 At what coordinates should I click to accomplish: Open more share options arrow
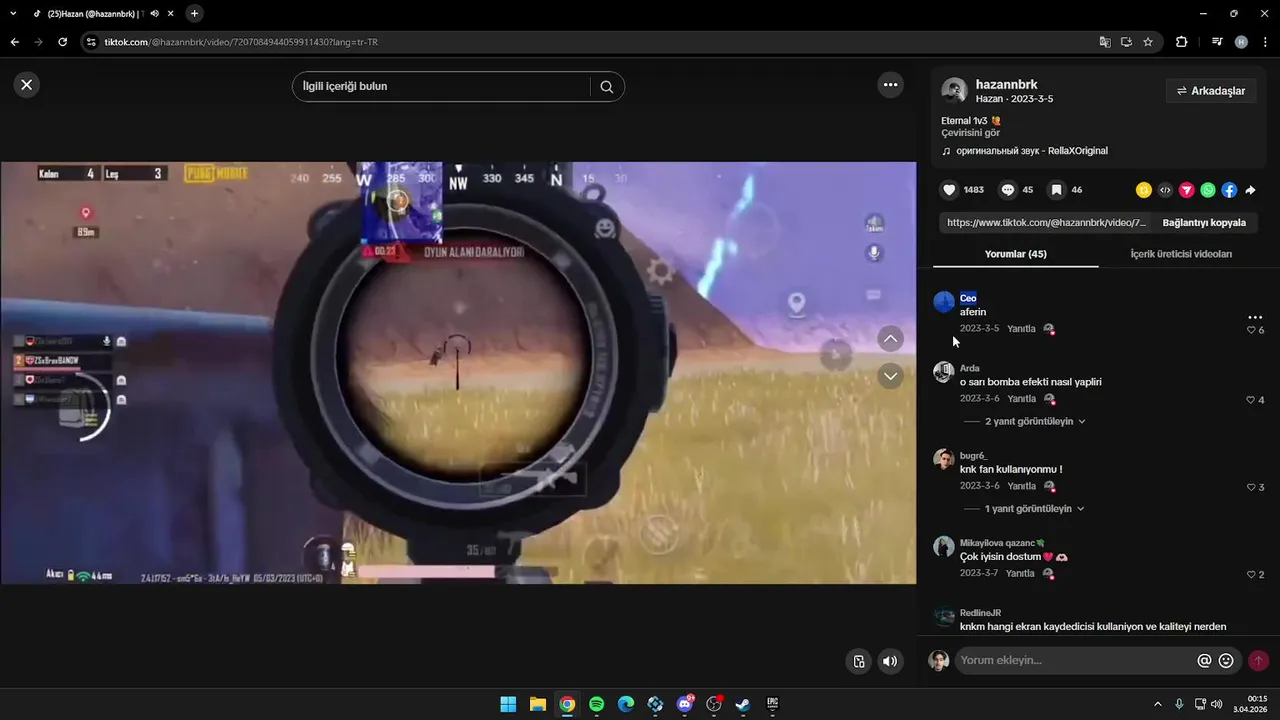[x=1250, y=190]
